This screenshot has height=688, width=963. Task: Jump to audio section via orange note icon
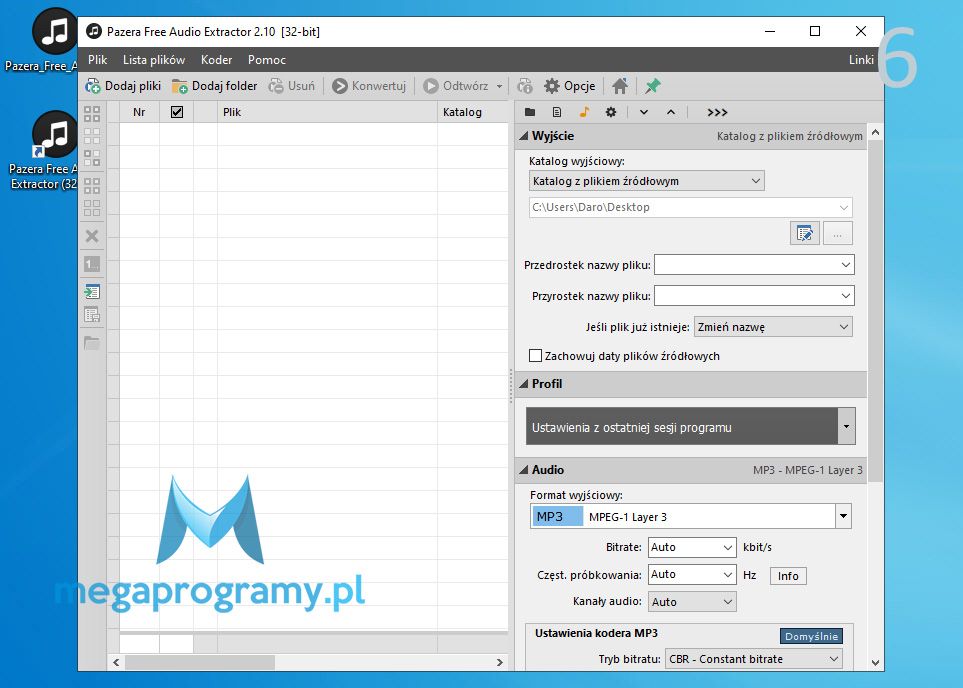point(584,112)
